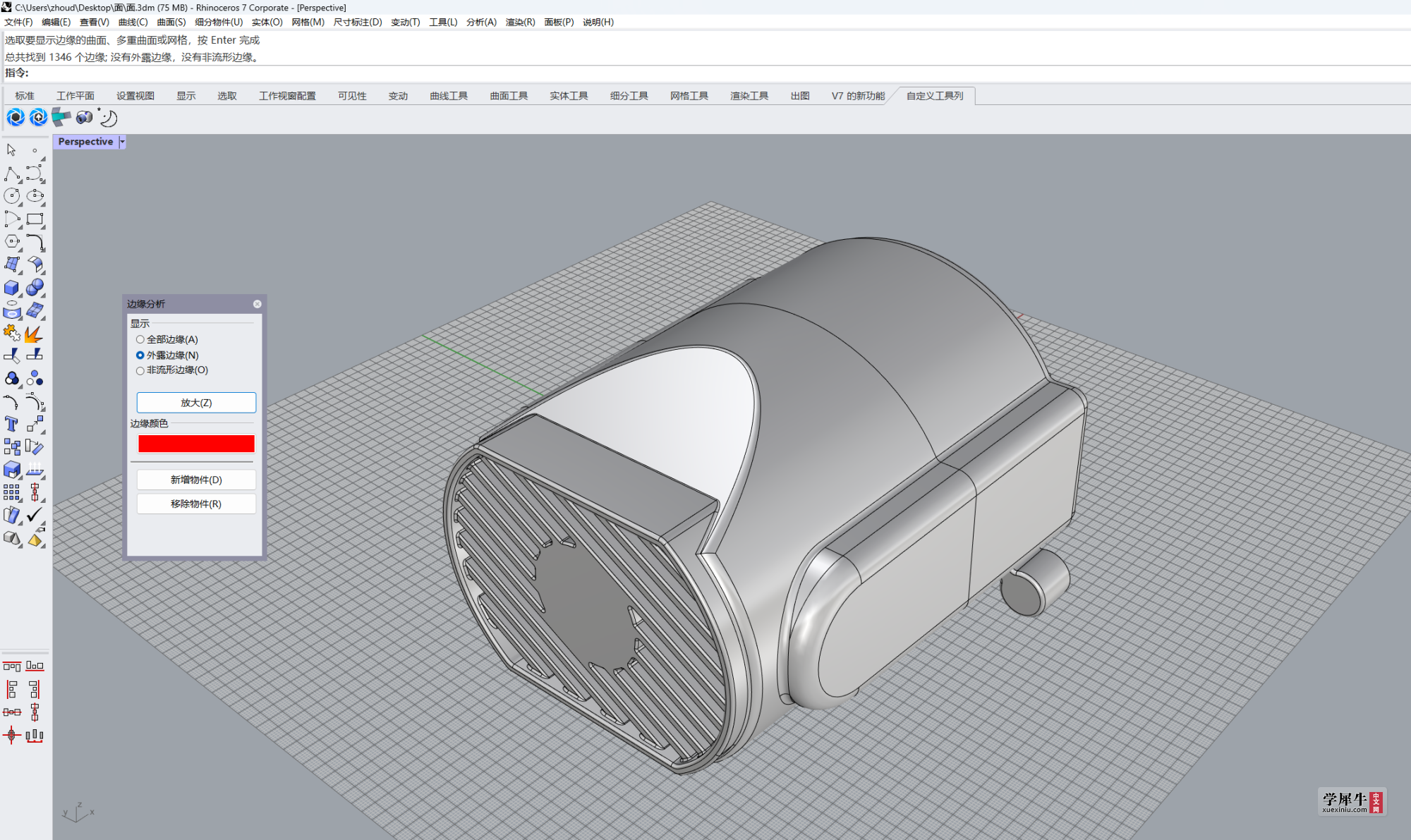Select the arrow pointer (cancel) tool
This screenshot has height=840, width=1411.
[11, 150]
